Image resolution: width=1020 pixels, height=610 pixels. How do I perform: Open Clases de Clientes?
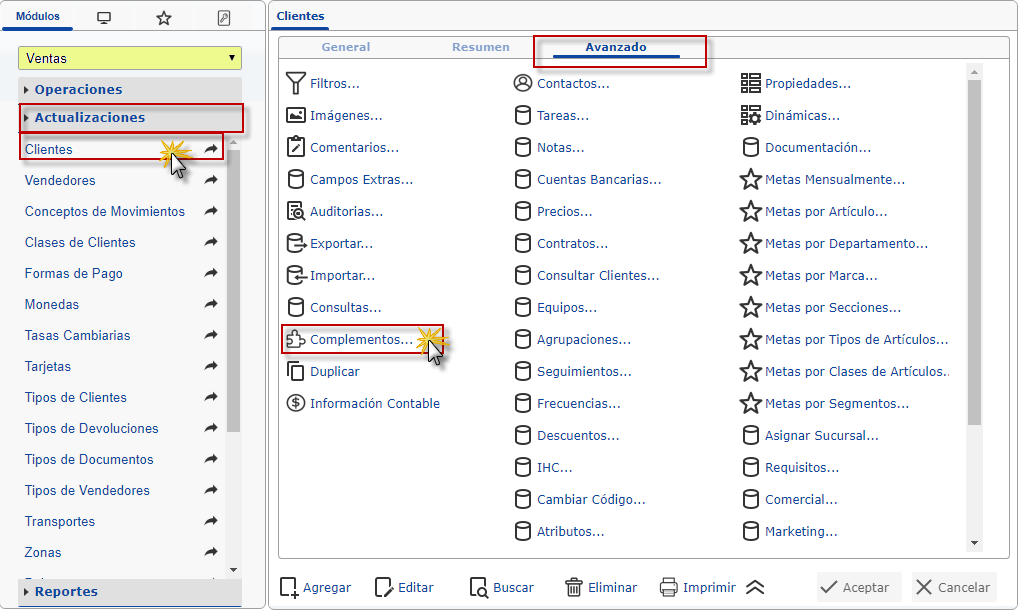pos(80,242)
